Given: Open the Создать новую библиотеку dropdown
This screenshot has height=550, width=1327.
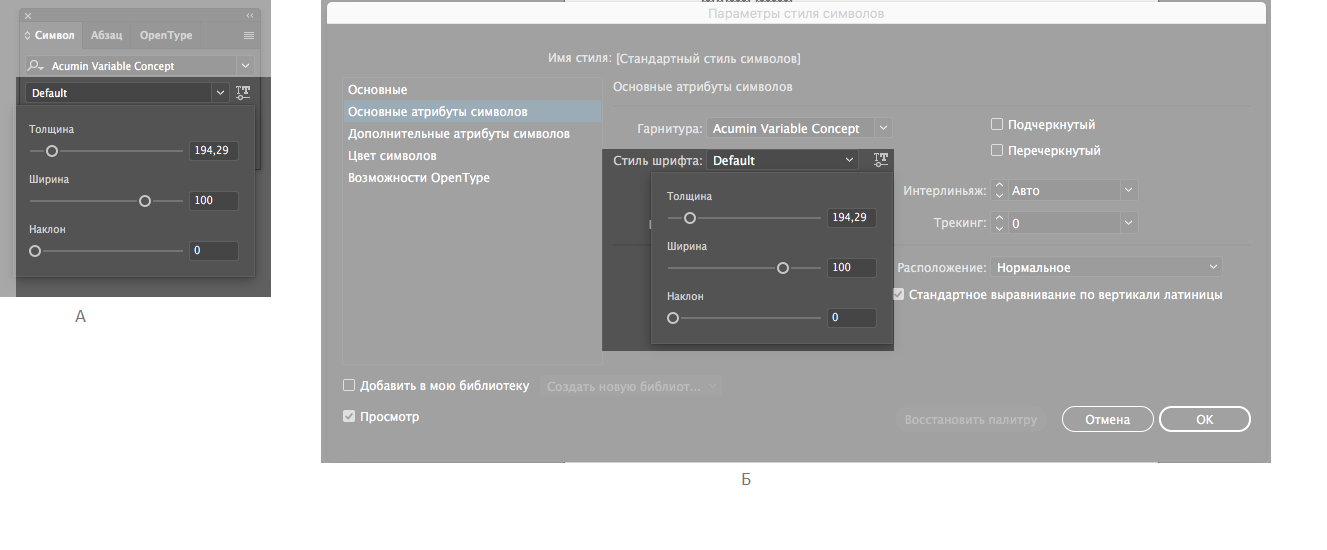Looking at the screenshot, I should click(631, 386).
